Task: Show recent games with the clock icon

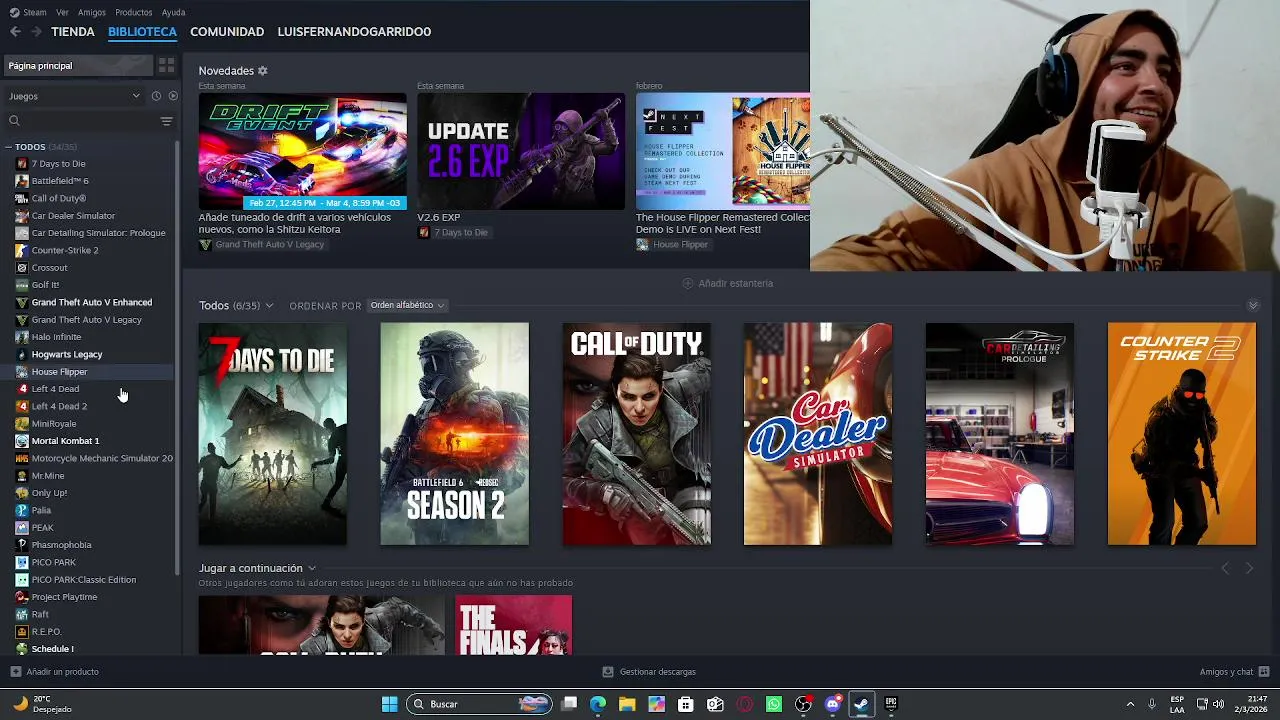Action: click(156, 96)
